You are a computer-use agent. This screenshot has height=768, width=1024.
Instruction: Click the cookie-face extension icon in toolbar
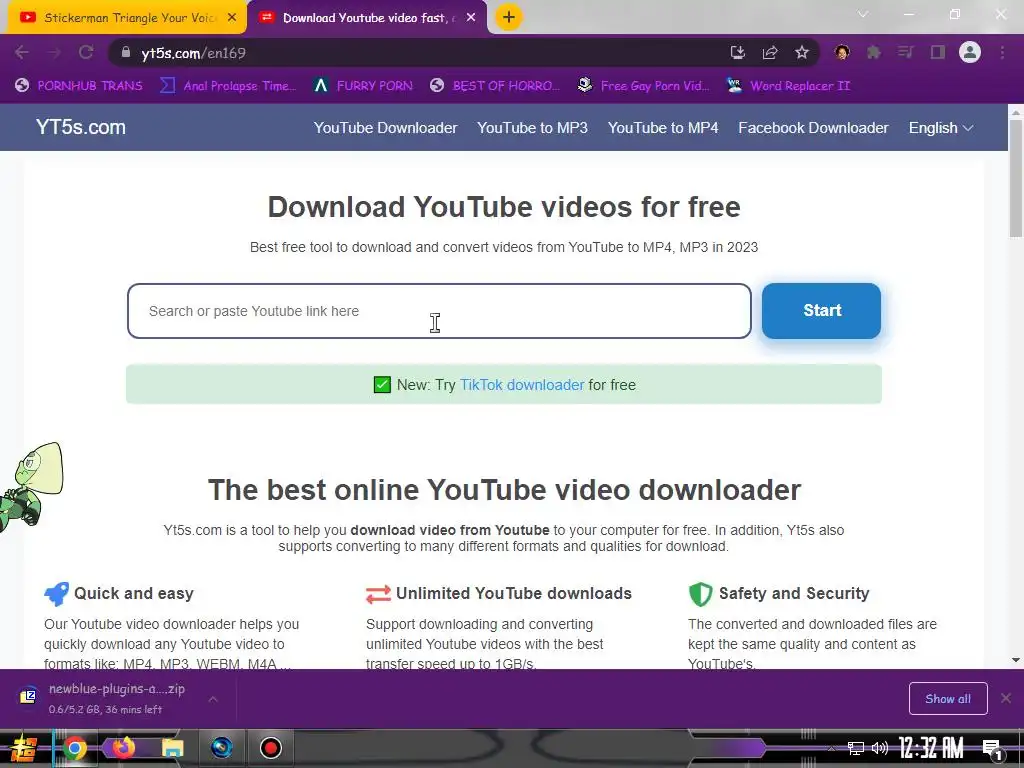pos(842,53)
